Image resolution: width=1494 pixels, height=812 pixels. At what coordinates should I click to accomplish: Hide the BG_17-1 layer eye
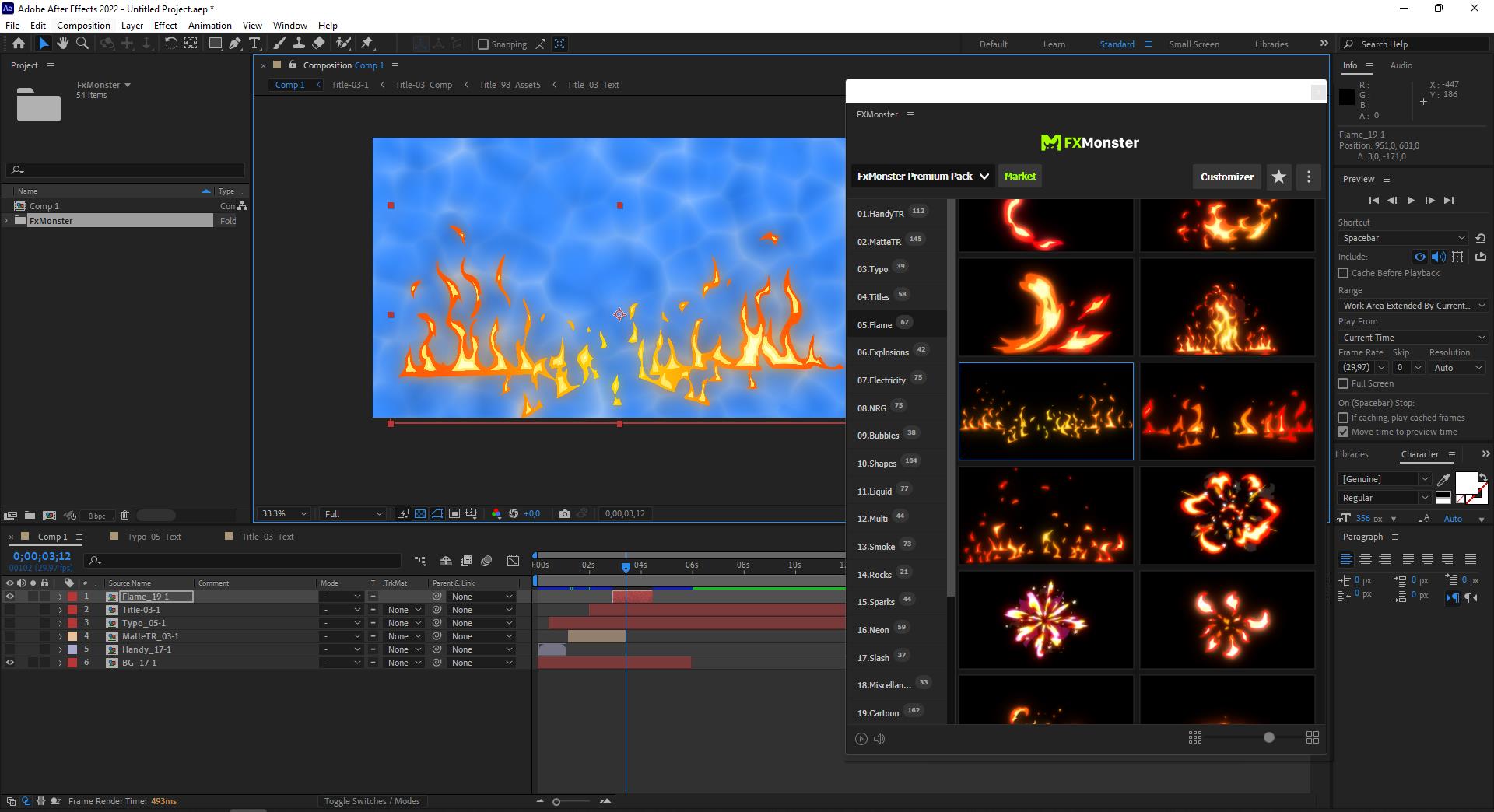pos(10,663)
